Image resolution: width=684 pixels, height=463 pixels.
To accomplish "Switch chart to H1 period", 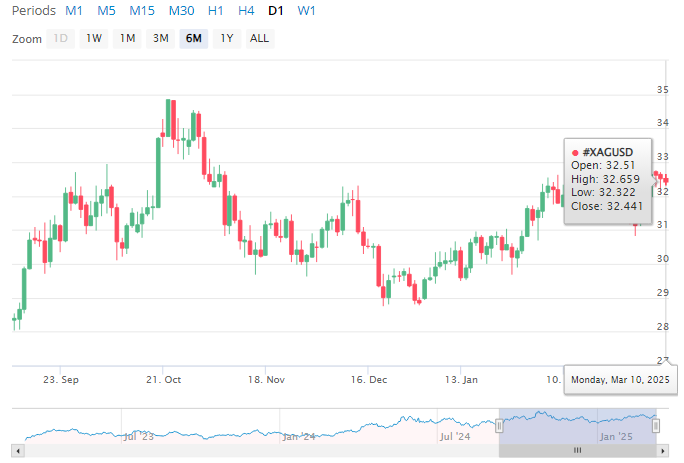I will coord(215,10).
